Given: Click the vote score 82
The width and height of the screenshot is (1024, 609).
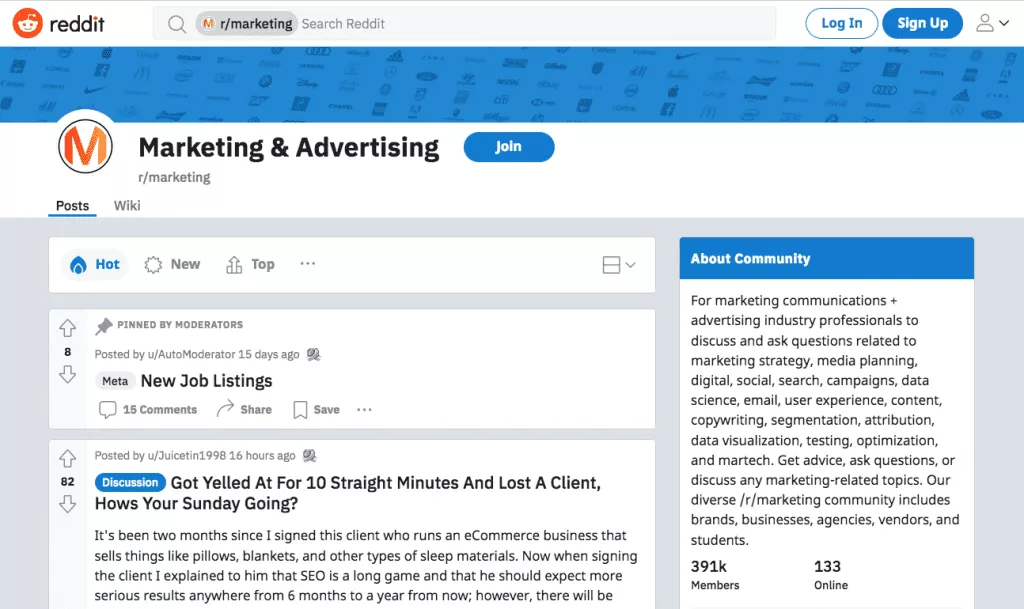Looking at the screenshot, I should (67, 482).
